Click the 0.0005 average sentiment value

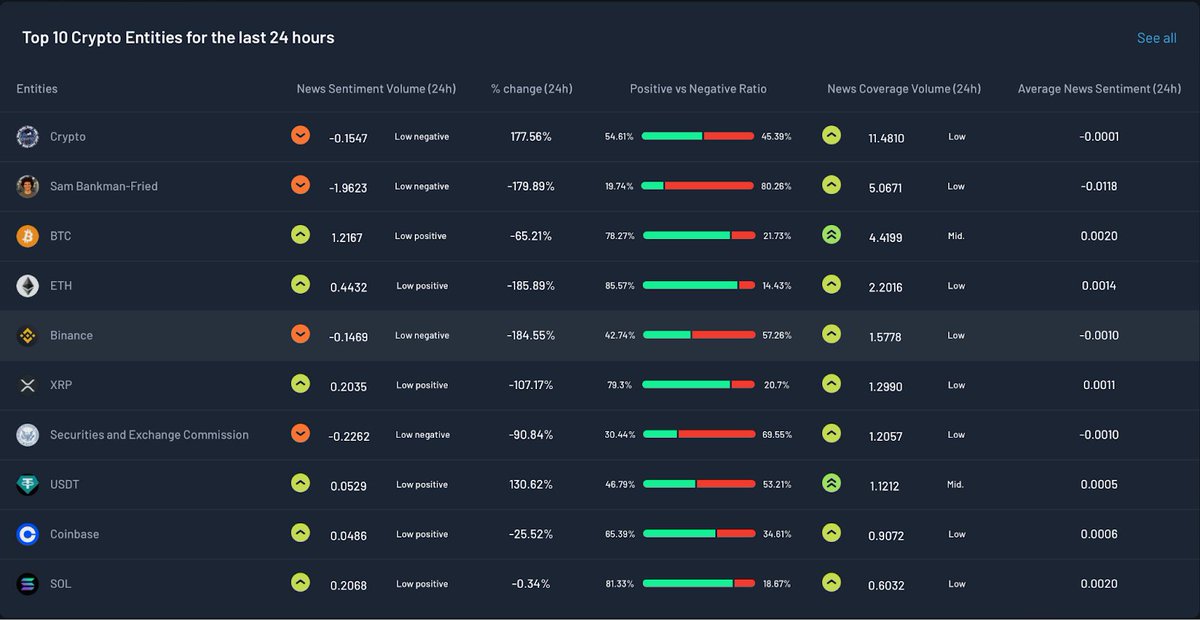(x=1099, y=484)
